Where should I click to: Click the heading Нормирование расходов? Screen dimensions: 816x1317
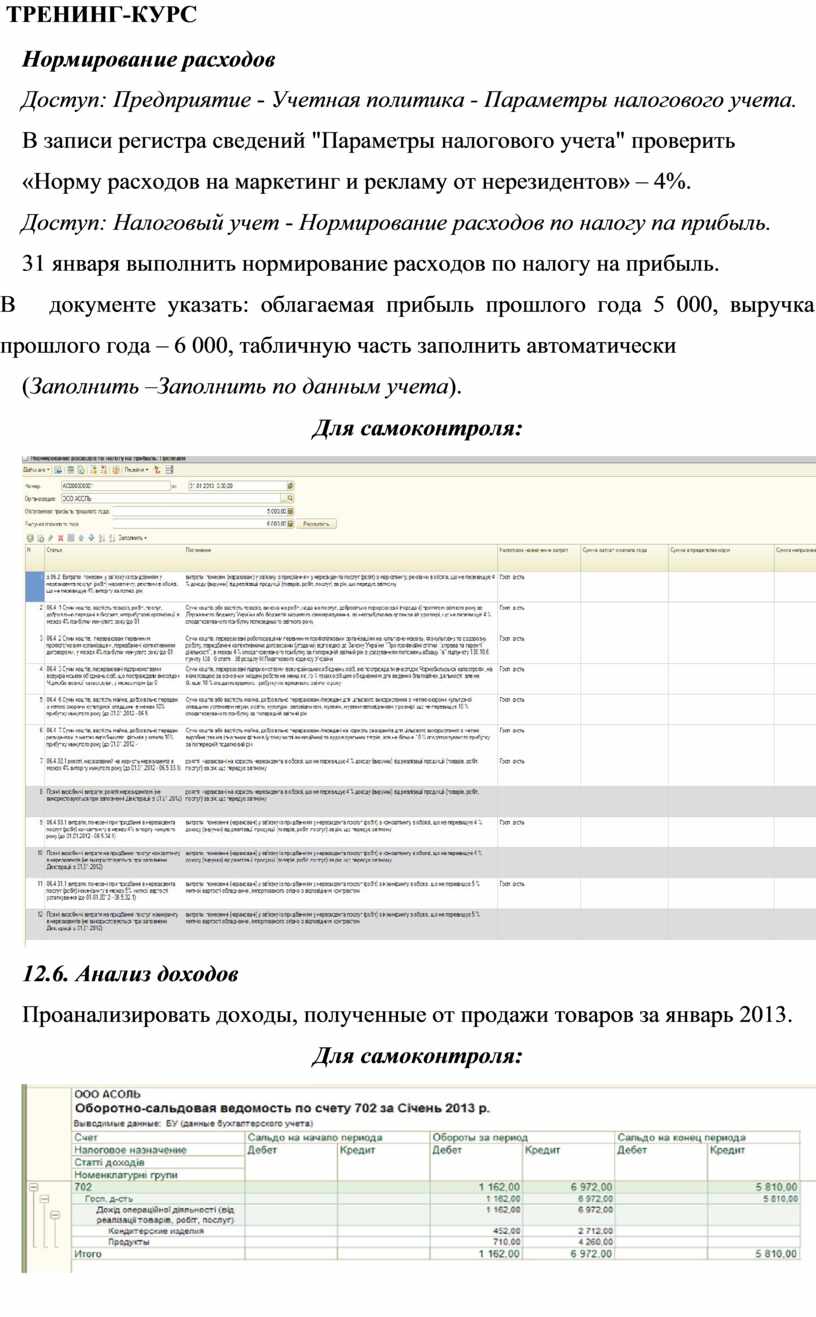coord(149,61)
